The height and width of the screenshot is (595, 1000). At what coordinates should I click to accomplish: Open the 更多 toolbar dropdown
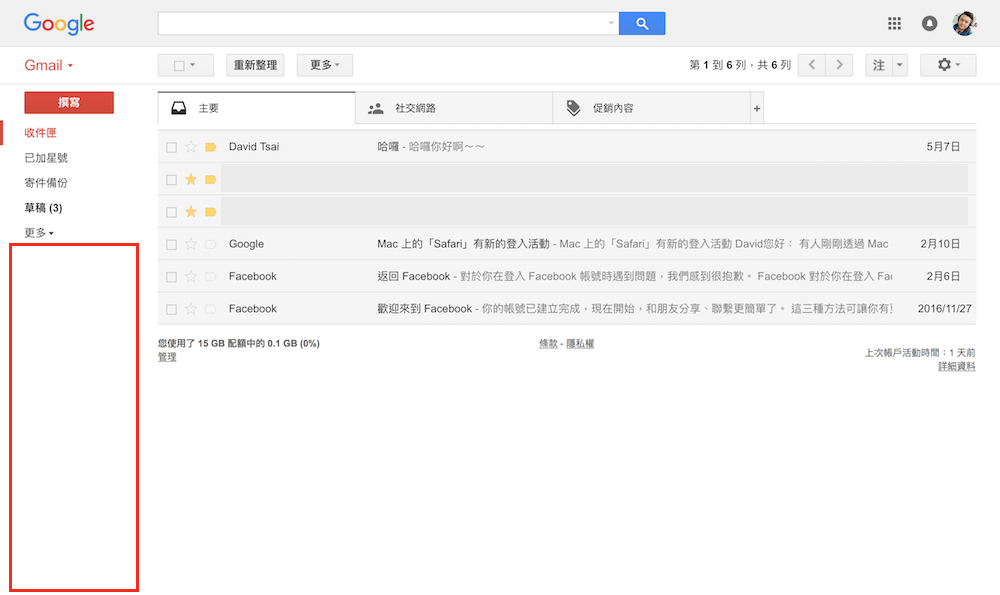(322, 64)
